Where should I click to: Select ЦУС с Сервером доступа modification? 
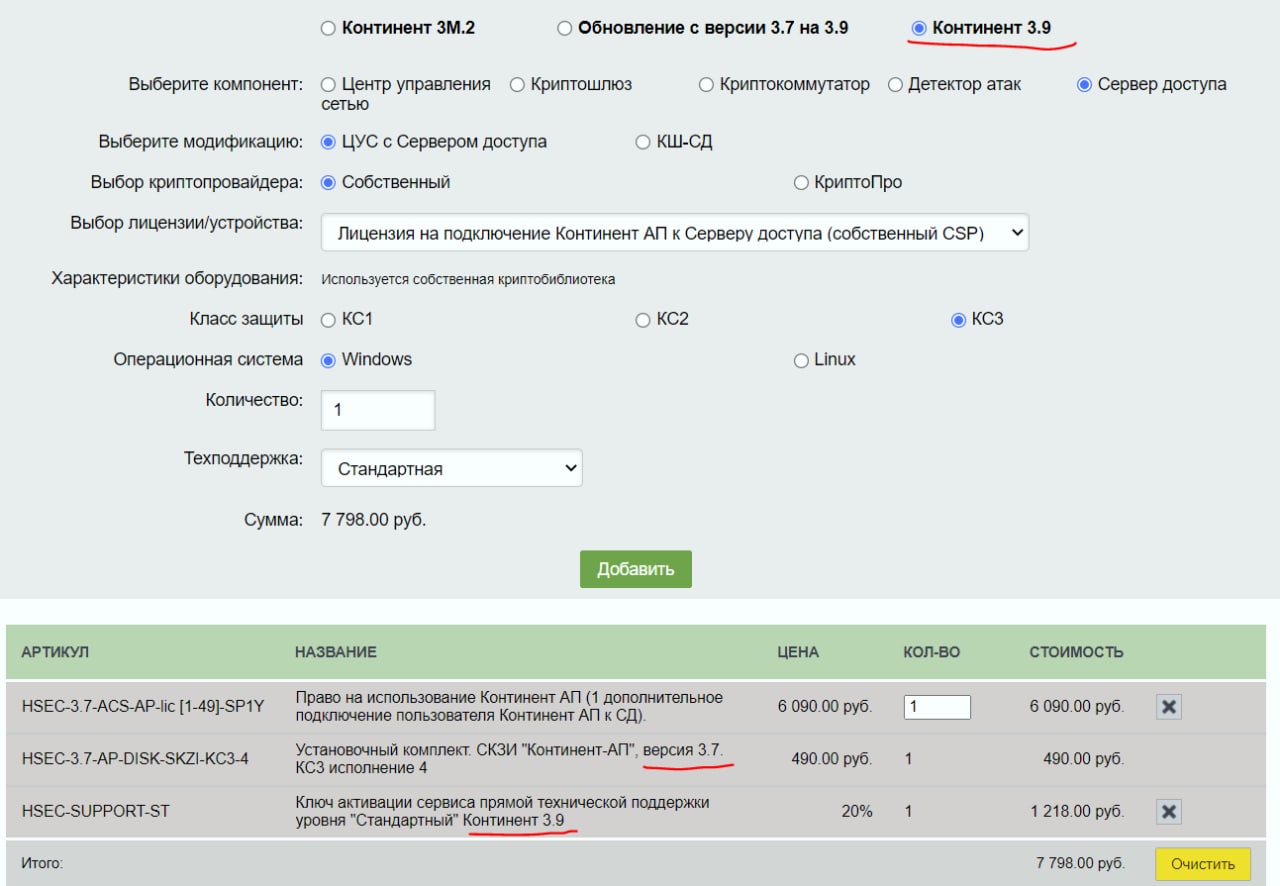(x=328, y=142)
